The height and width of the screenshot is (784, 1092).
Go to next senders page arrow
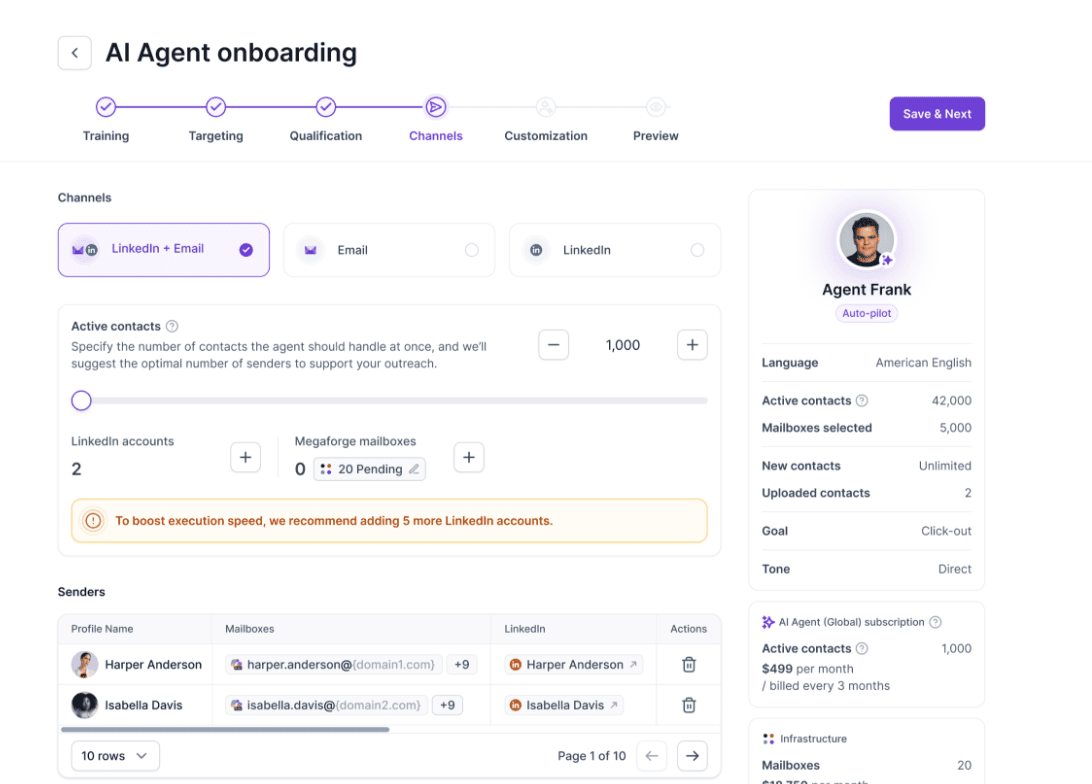(x=692, y=756)
